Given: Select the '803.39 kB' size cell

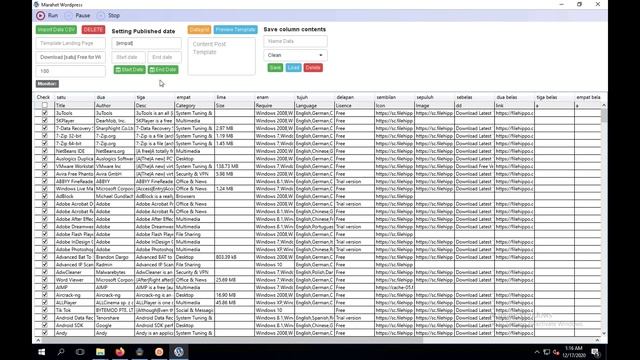Looking at the screenshot, I should 235,257.
